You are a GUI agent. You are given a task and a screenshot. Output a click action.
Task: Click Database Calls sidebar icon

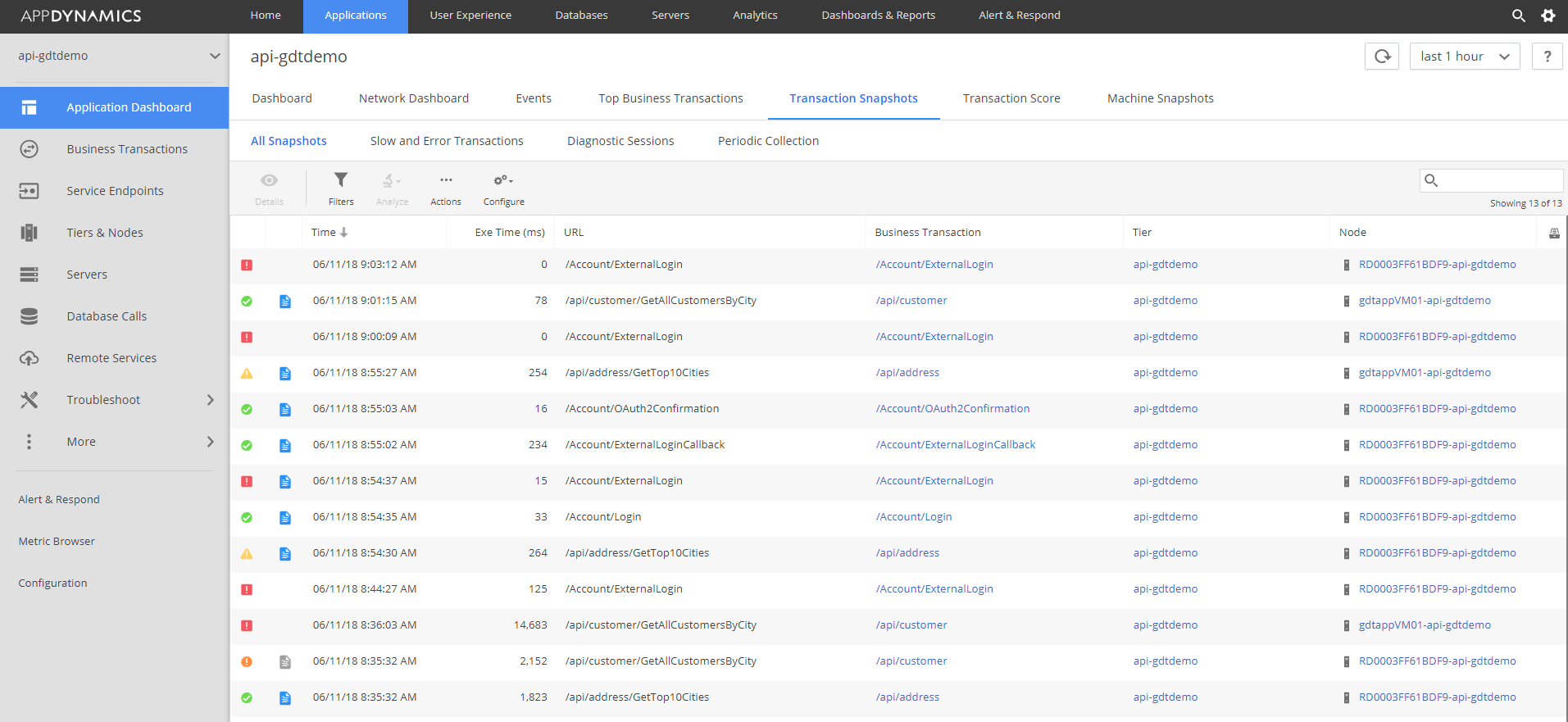point(30,316)
